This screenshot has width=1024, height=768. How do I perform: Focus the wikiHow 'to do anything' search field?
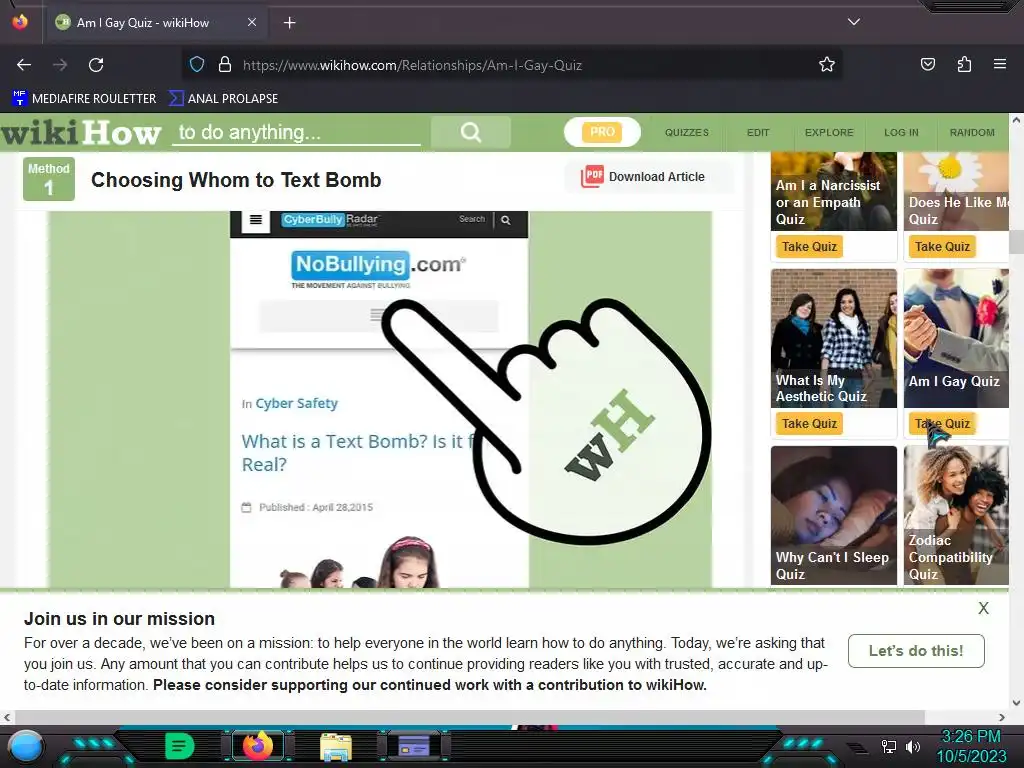tap(296, 133)
